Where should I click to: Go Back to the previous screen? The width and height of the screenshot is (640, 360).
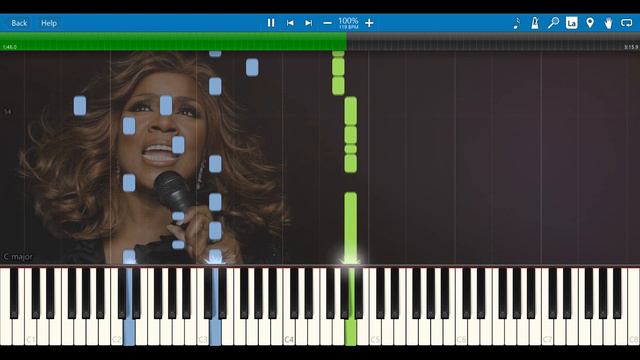coord(19,23)
